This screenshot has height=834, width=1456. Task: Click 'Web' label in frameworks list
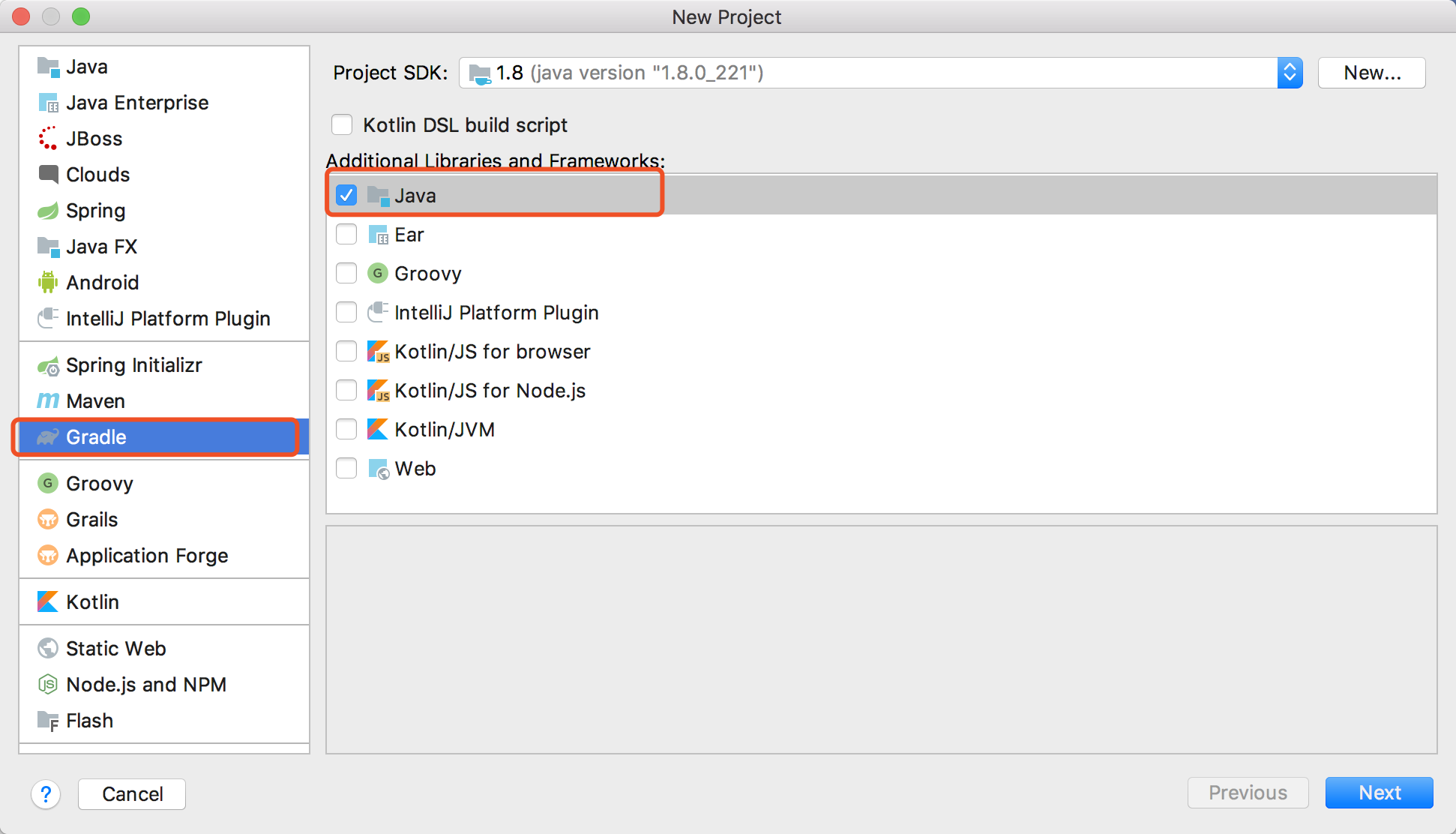pyautogui.click(x=415, y=469)
